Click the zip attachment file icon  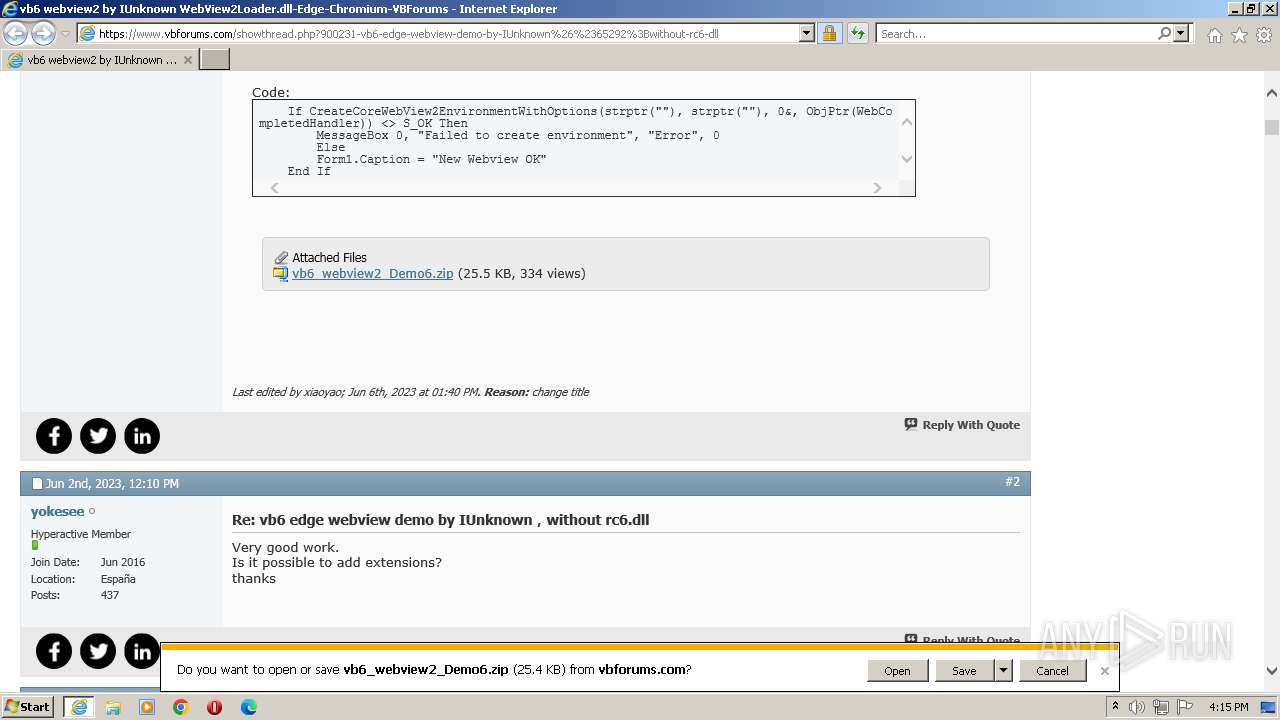[281, 274]
